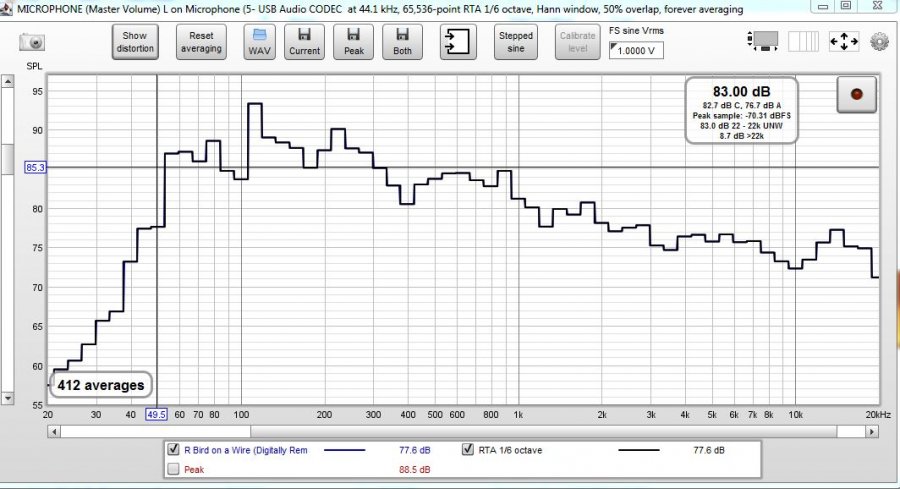Maximize the RTA window

coord(846,6)
